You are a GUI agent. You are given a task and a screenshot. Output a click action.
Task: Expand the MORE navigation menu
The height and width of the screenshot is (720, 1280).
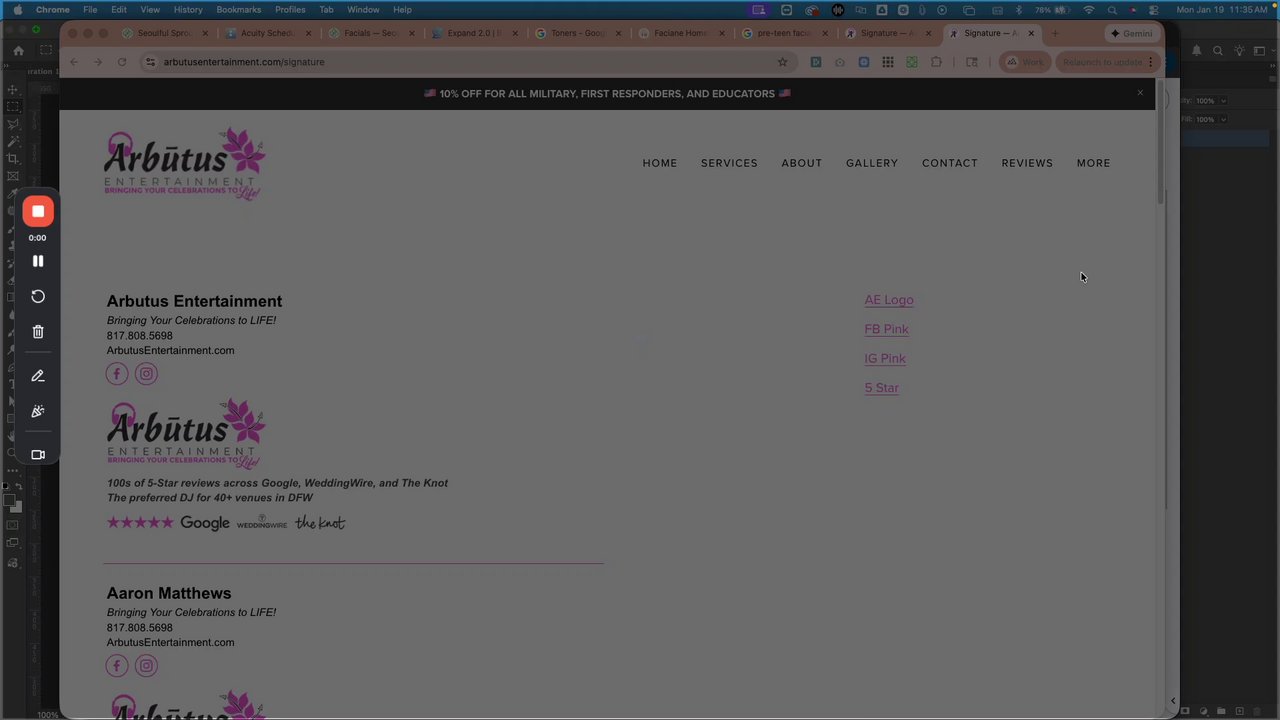(x=1094, y=163)
